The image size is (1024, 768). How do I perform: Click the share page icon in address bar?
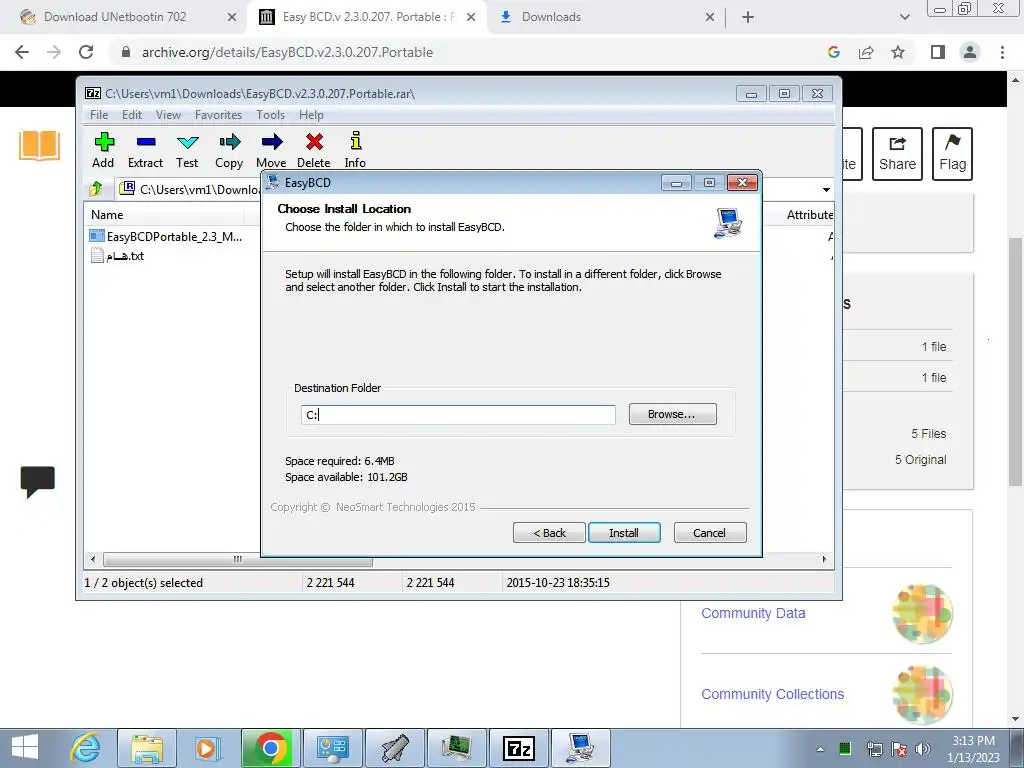866,52
